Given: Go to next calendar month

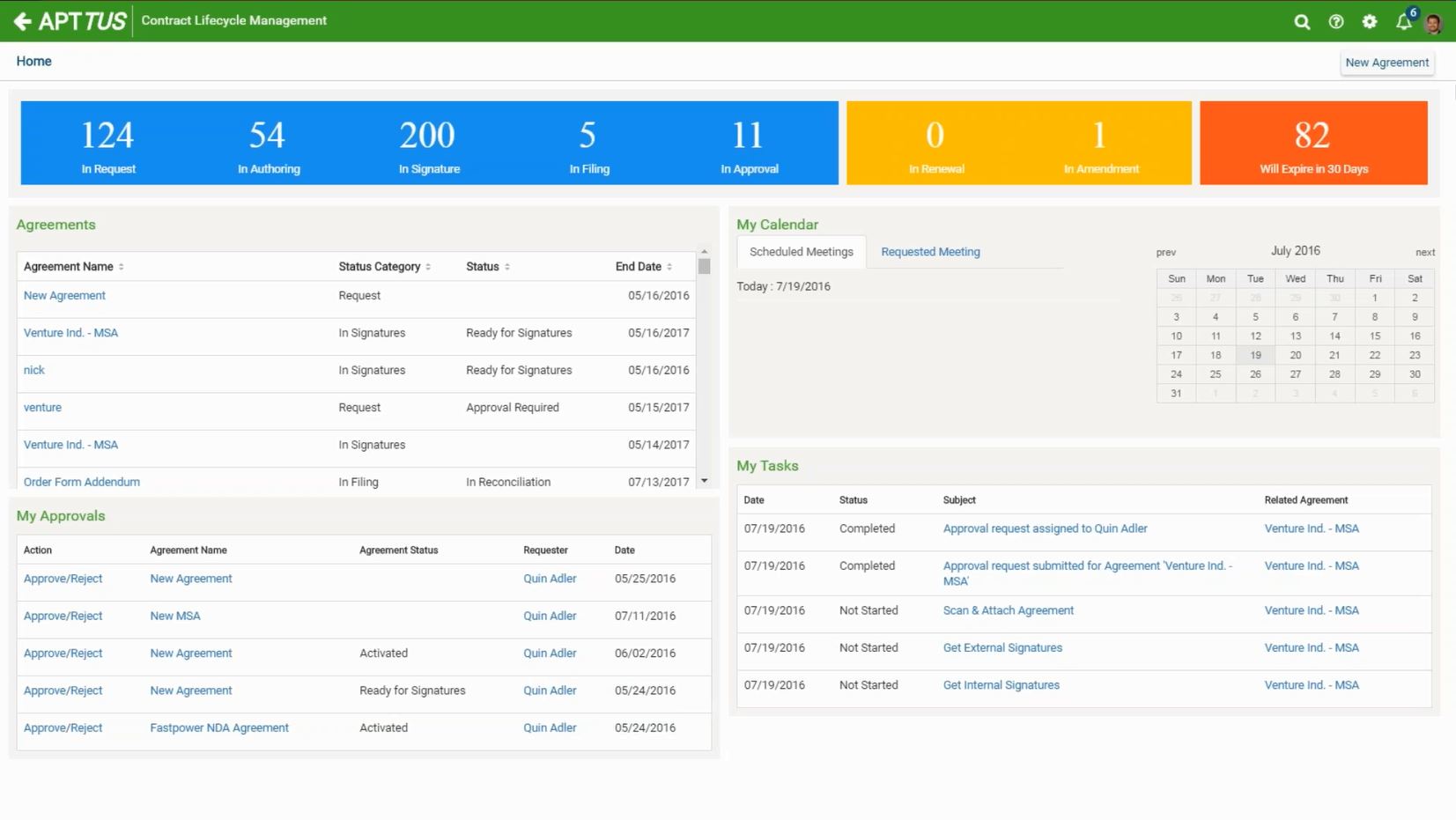Looking at the screenshot, I should point(1424,253).
